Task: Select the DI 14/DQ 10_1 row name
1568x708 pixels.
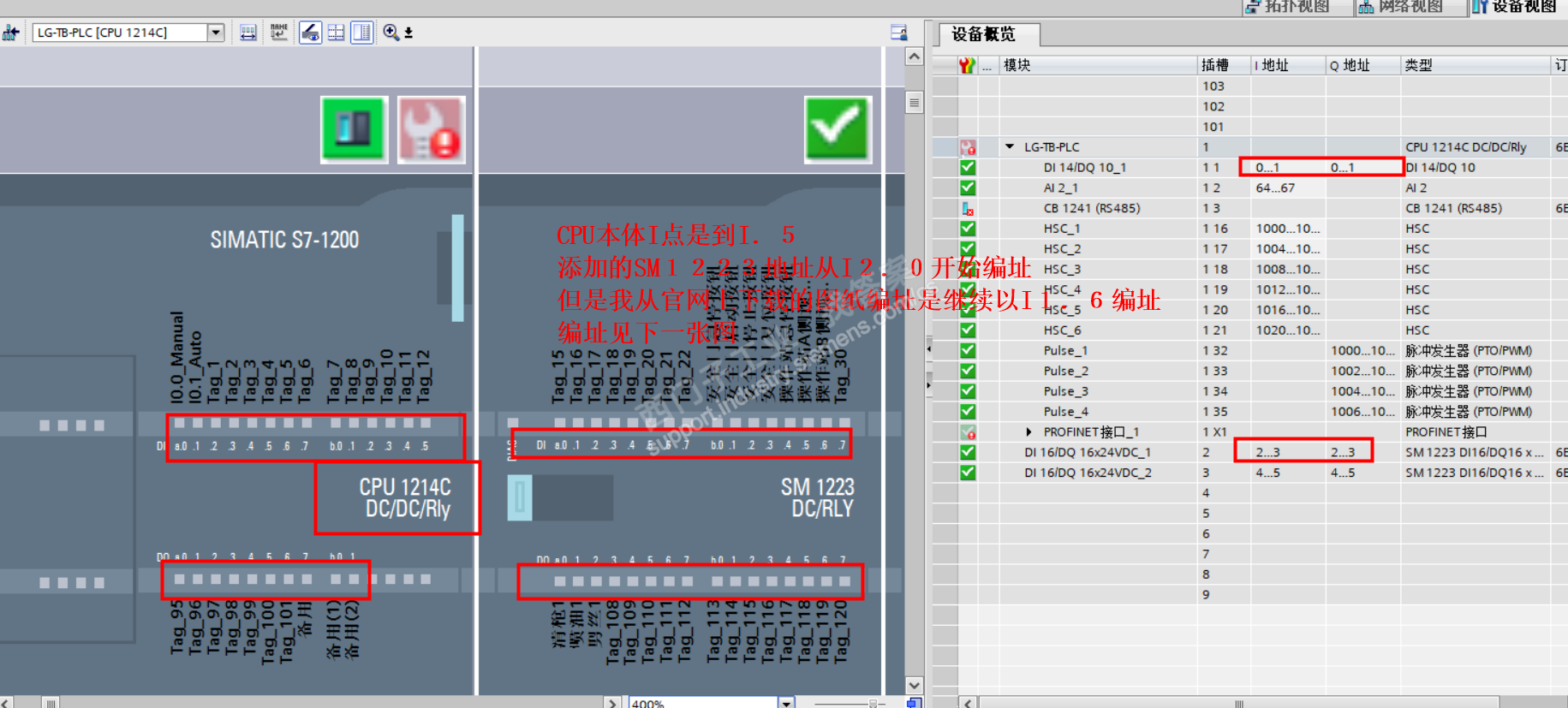Action: point(1085,168)
